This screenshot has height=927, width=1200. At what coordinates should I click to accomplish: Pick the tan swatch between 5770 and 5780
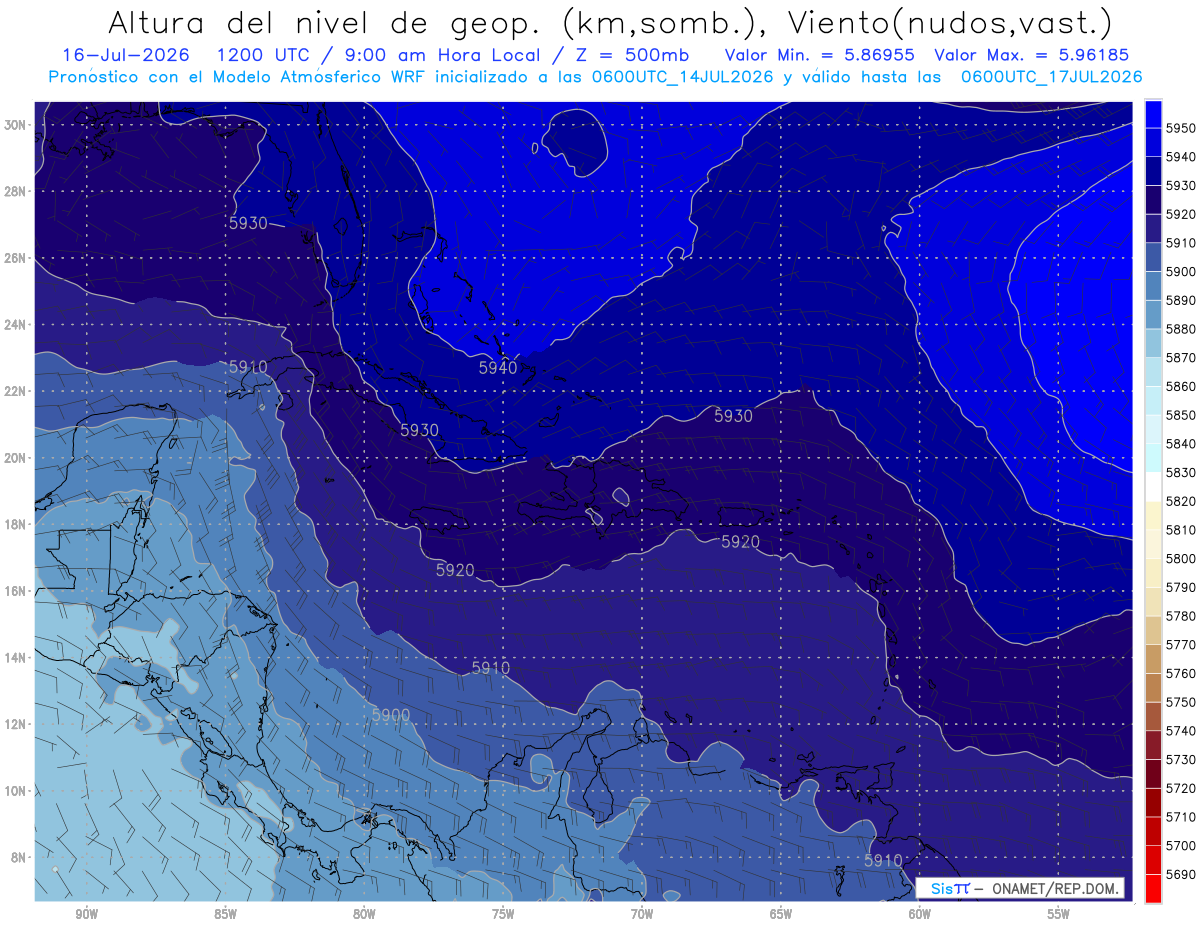pos(1153,630)
